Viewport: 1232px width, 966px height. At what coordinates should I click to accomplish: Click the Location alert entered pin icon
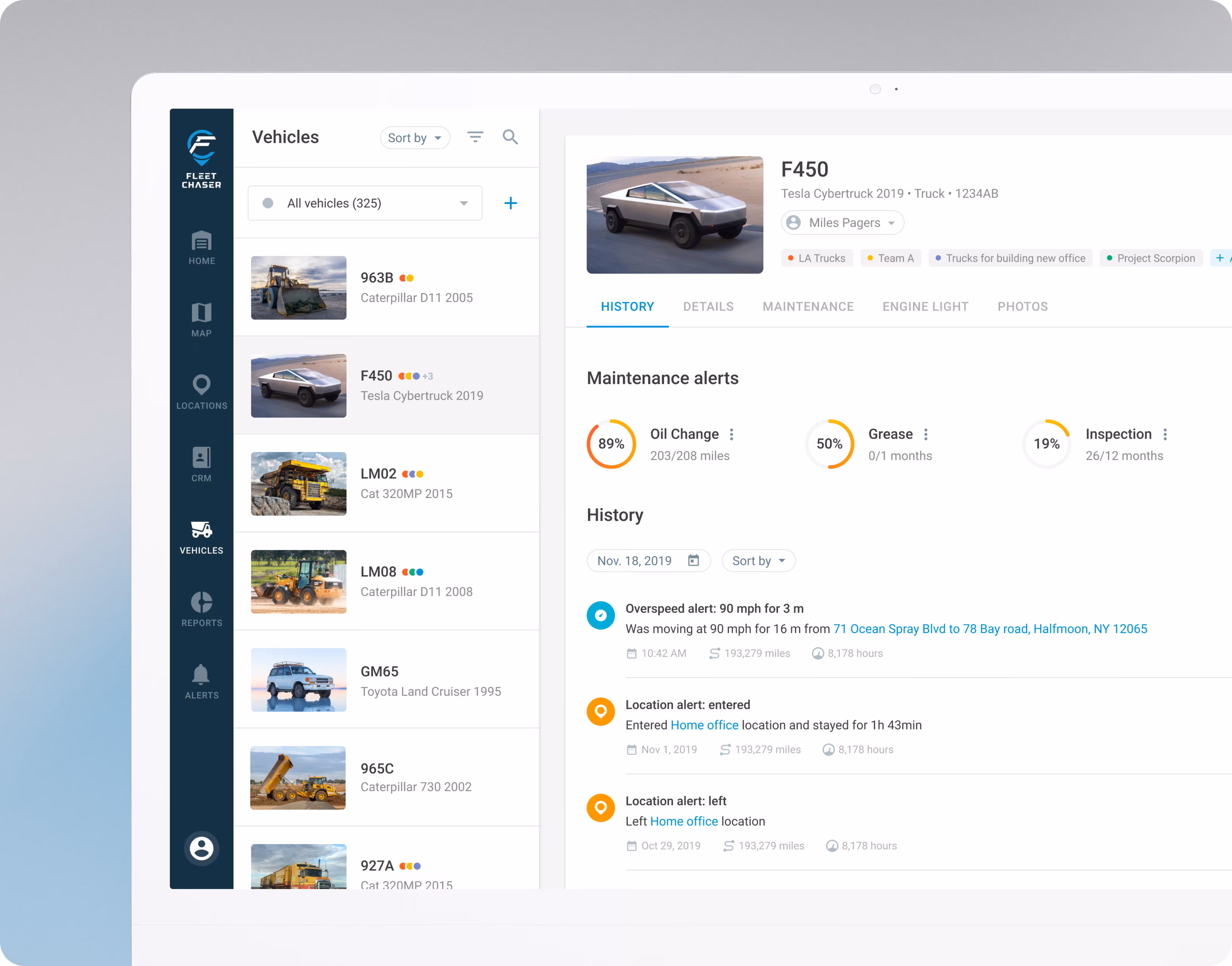601,711
